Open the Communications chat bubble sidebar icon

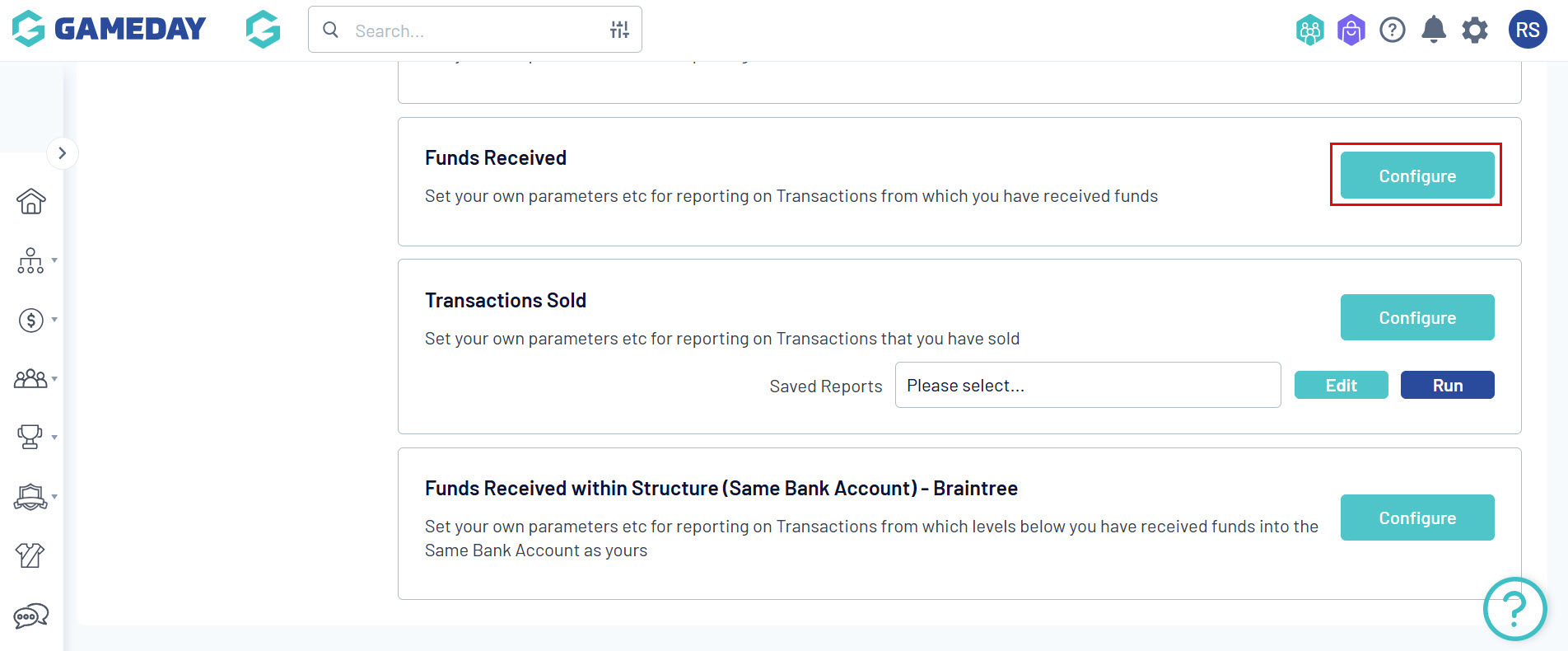30,616
